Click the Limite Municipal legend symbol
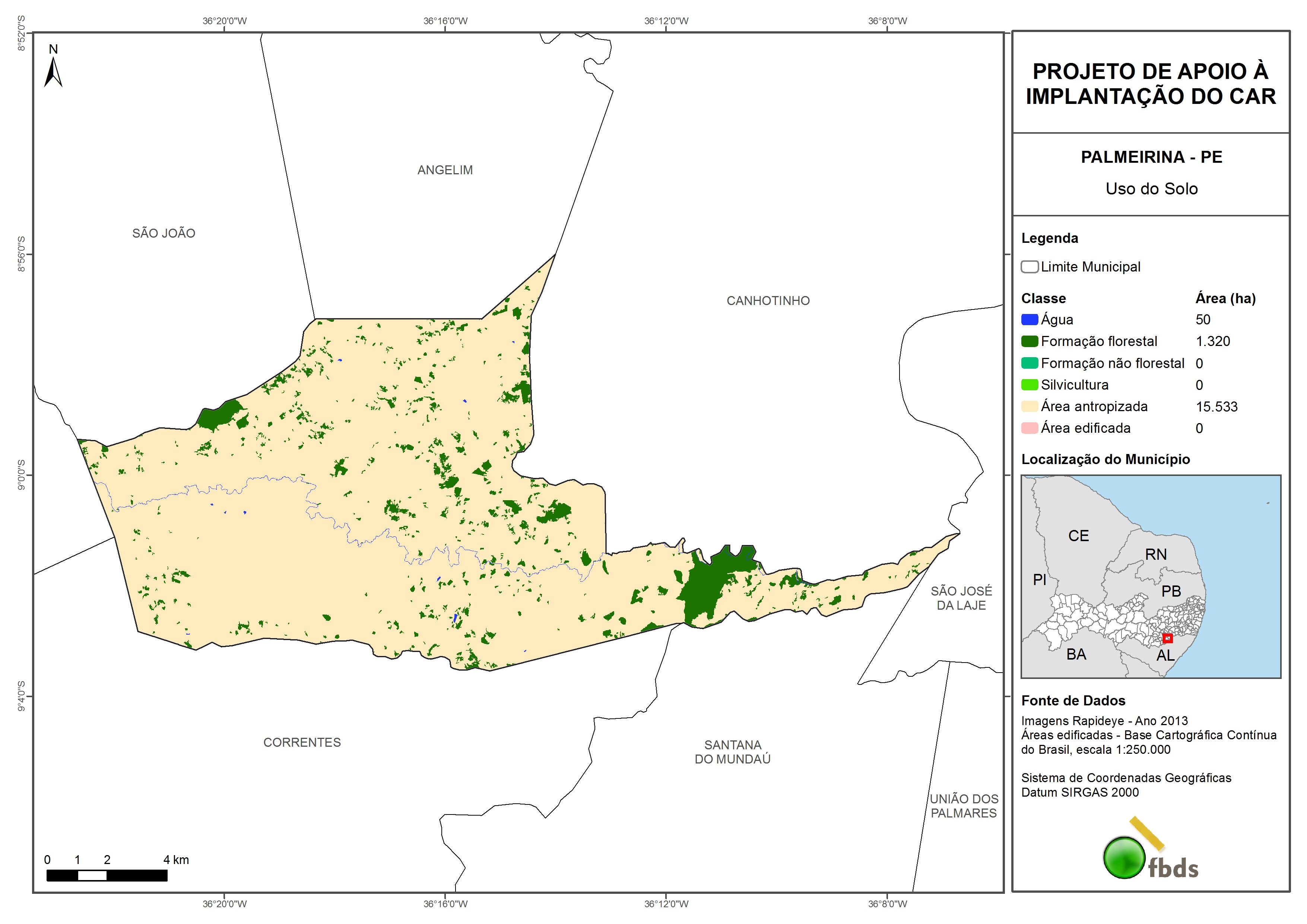1307x924 pixels. coord(1029,266)
